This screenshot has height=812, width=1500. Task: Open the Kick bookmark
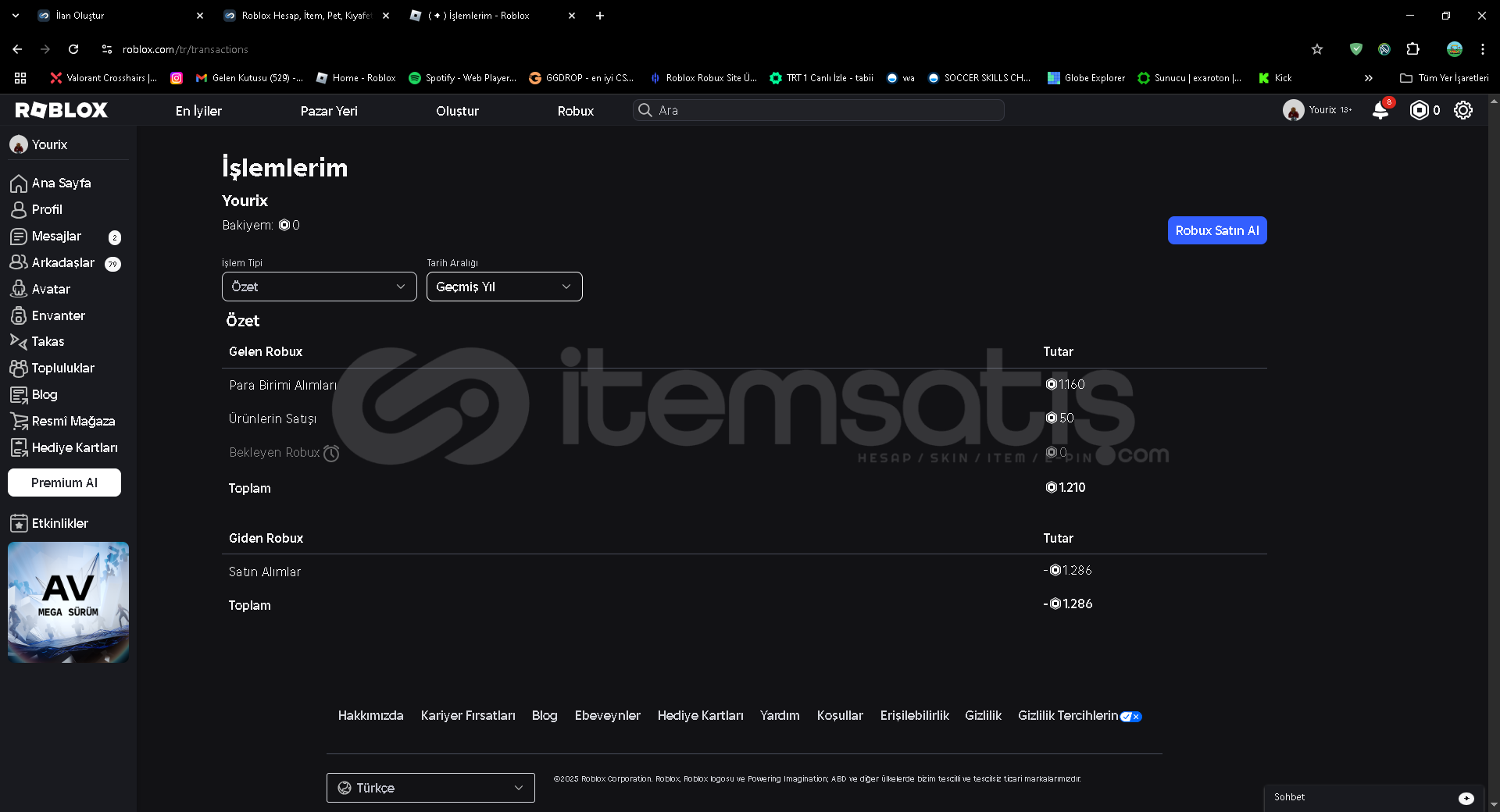tap(1275, 78)
